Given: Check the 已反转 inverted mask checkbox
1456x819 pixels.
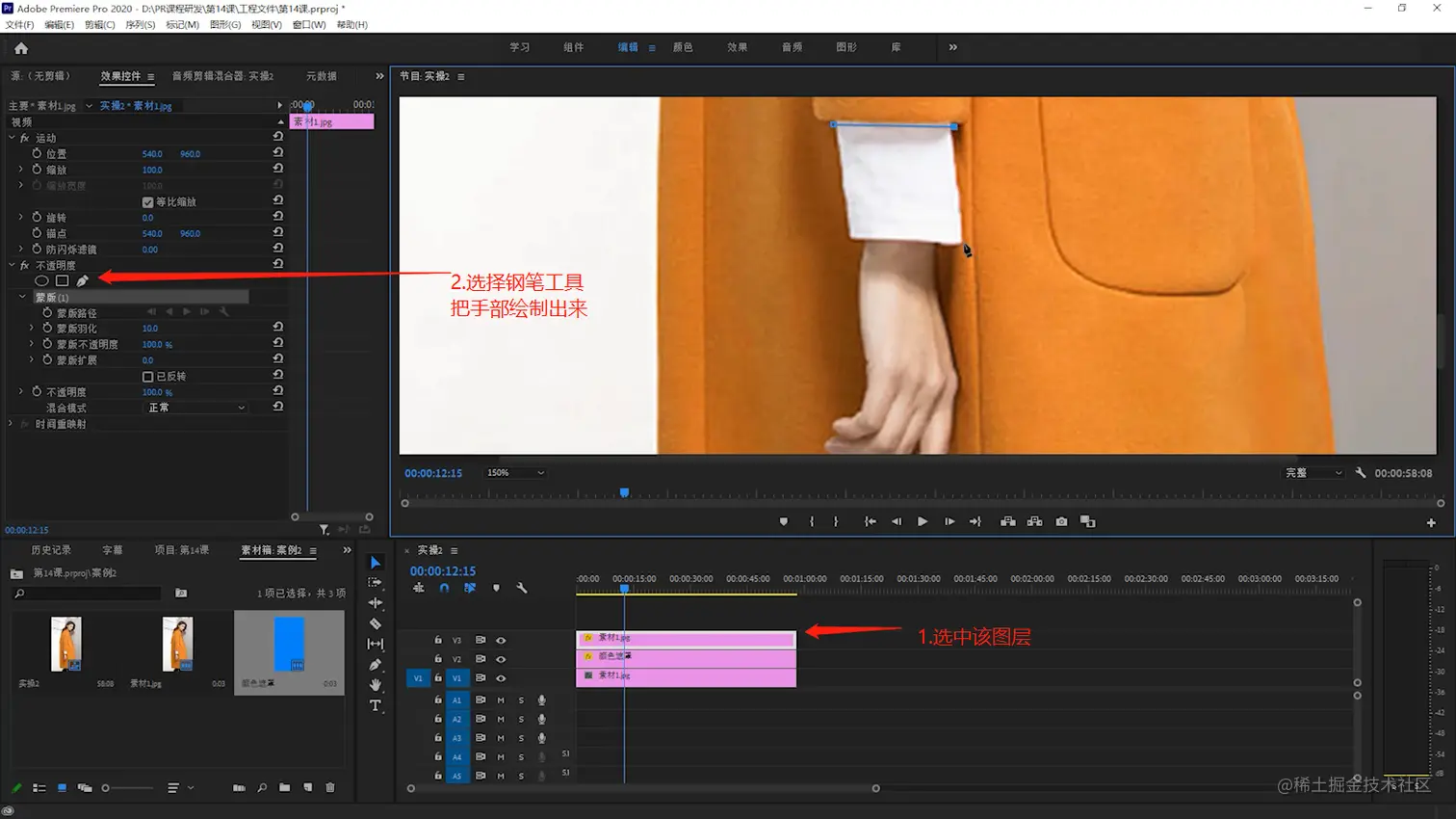Looking at the screenshot, I should 147,377.
